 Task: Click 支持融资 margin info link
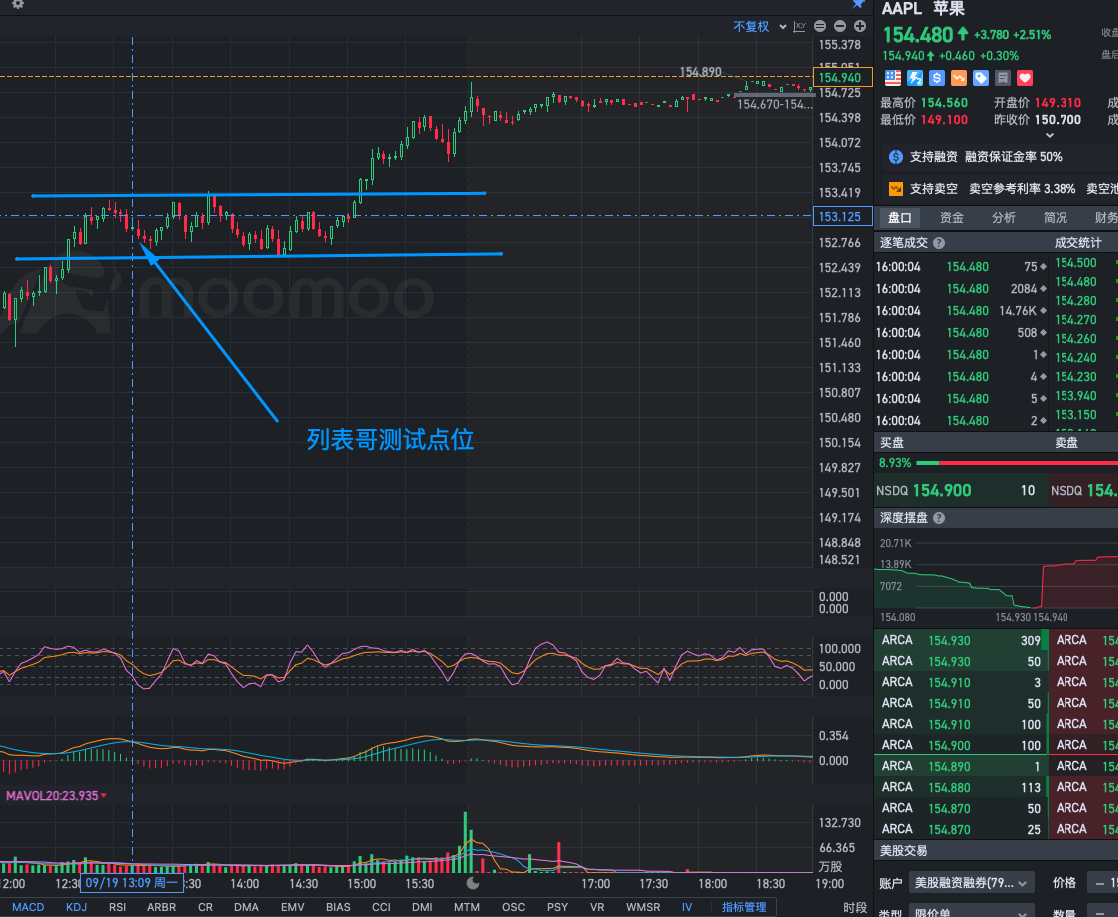click(933, 157)
